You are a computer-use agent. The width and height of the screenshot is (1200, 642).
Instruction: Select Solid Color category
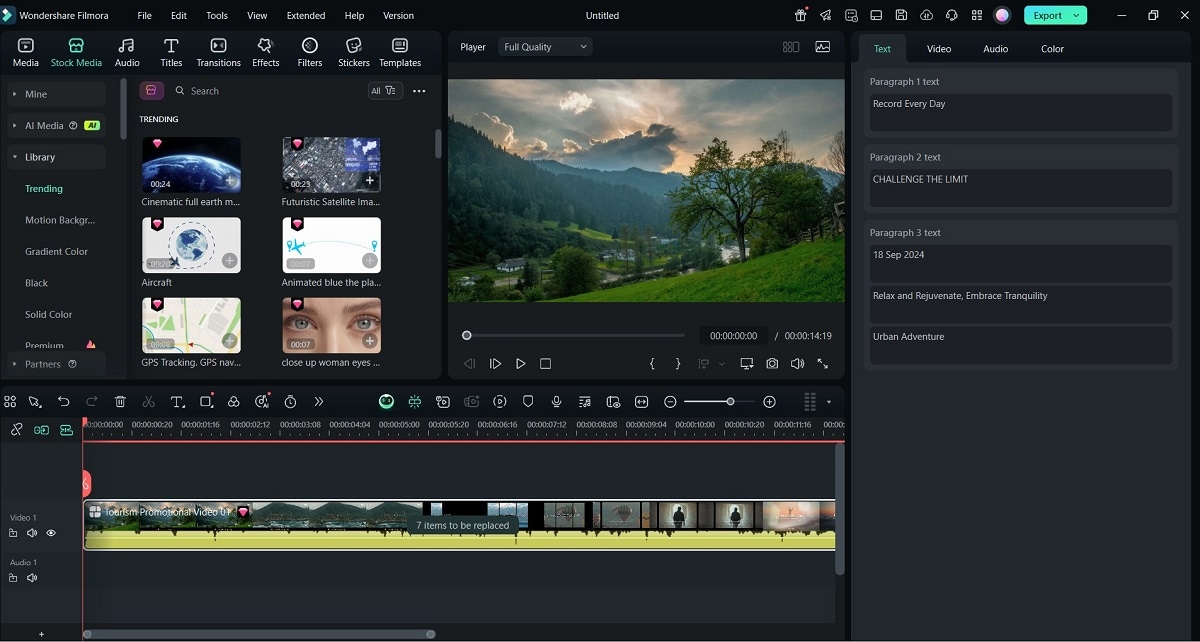pyautogui.click(x=49, y=314)
